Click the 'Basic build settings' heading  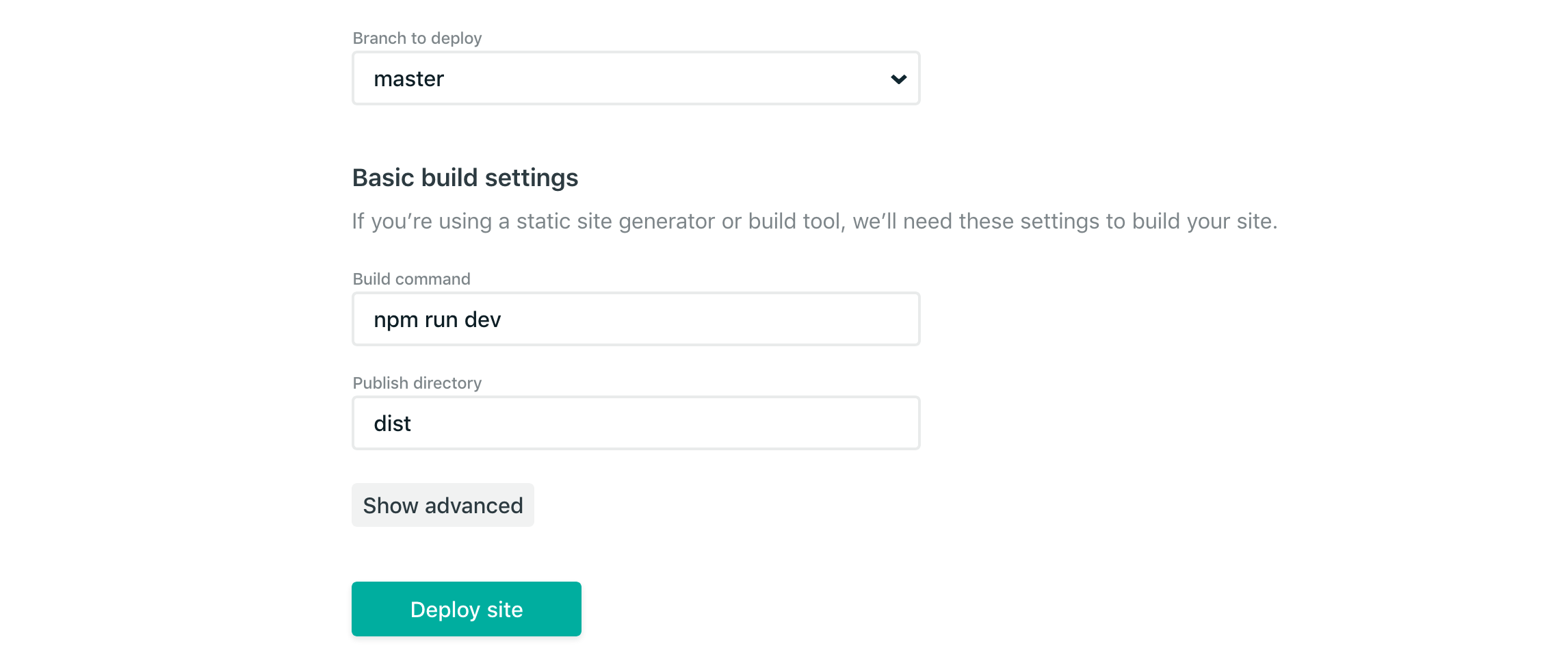point(465,178)
